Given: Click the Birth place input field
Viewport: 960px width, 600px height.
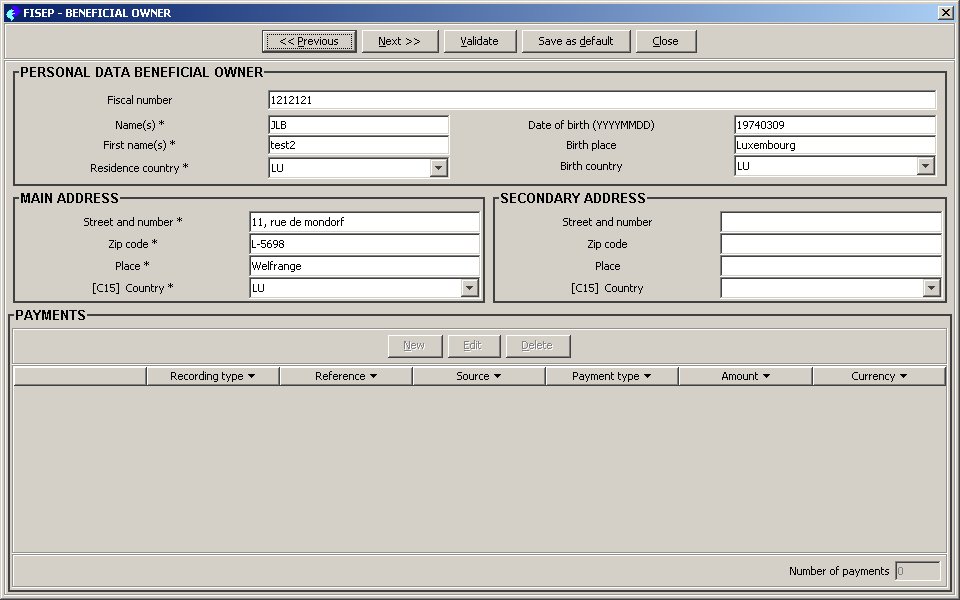Looking at the screenshot, I should (834, 145).
